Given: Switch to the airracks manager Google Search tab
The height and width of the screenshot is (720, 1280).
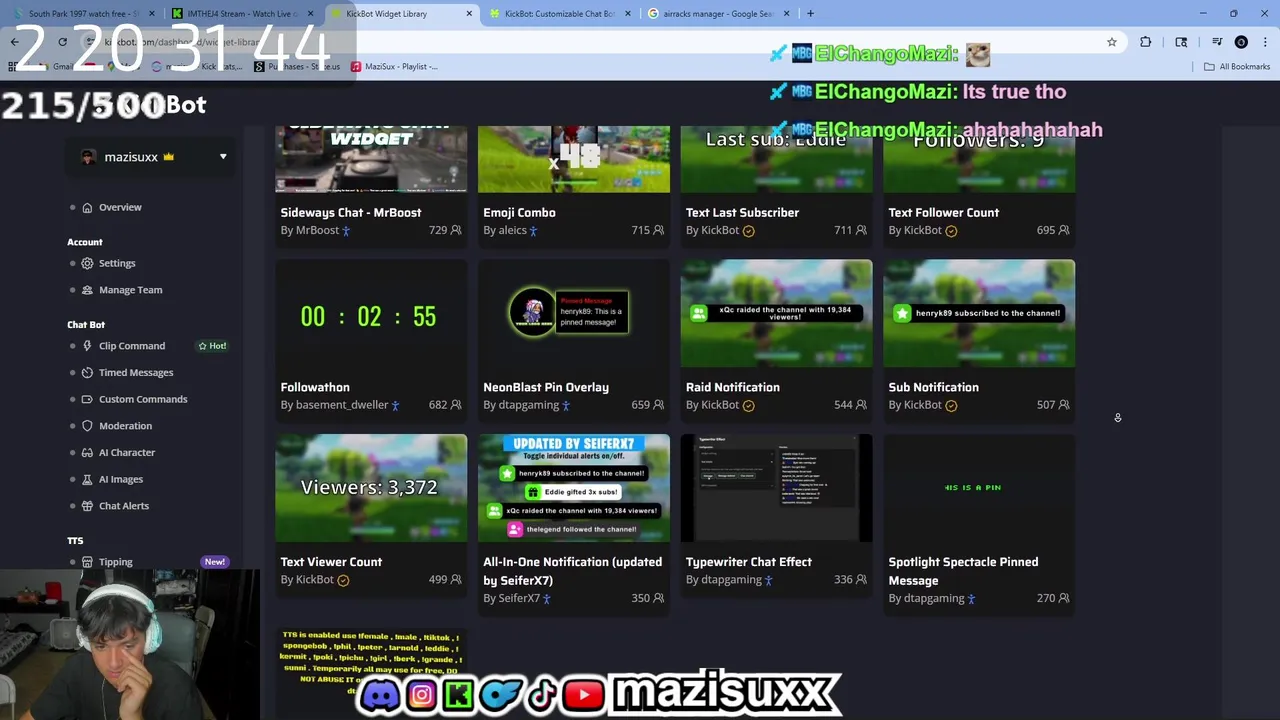Looking at the screenshot, I should [x=718, y=14].
